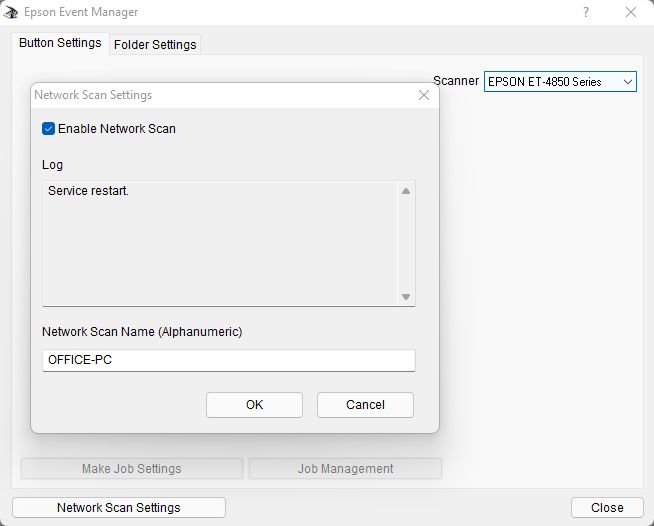Click the 'Log' label text
Viewport: 654px width, 526px height.
(53, 165)
